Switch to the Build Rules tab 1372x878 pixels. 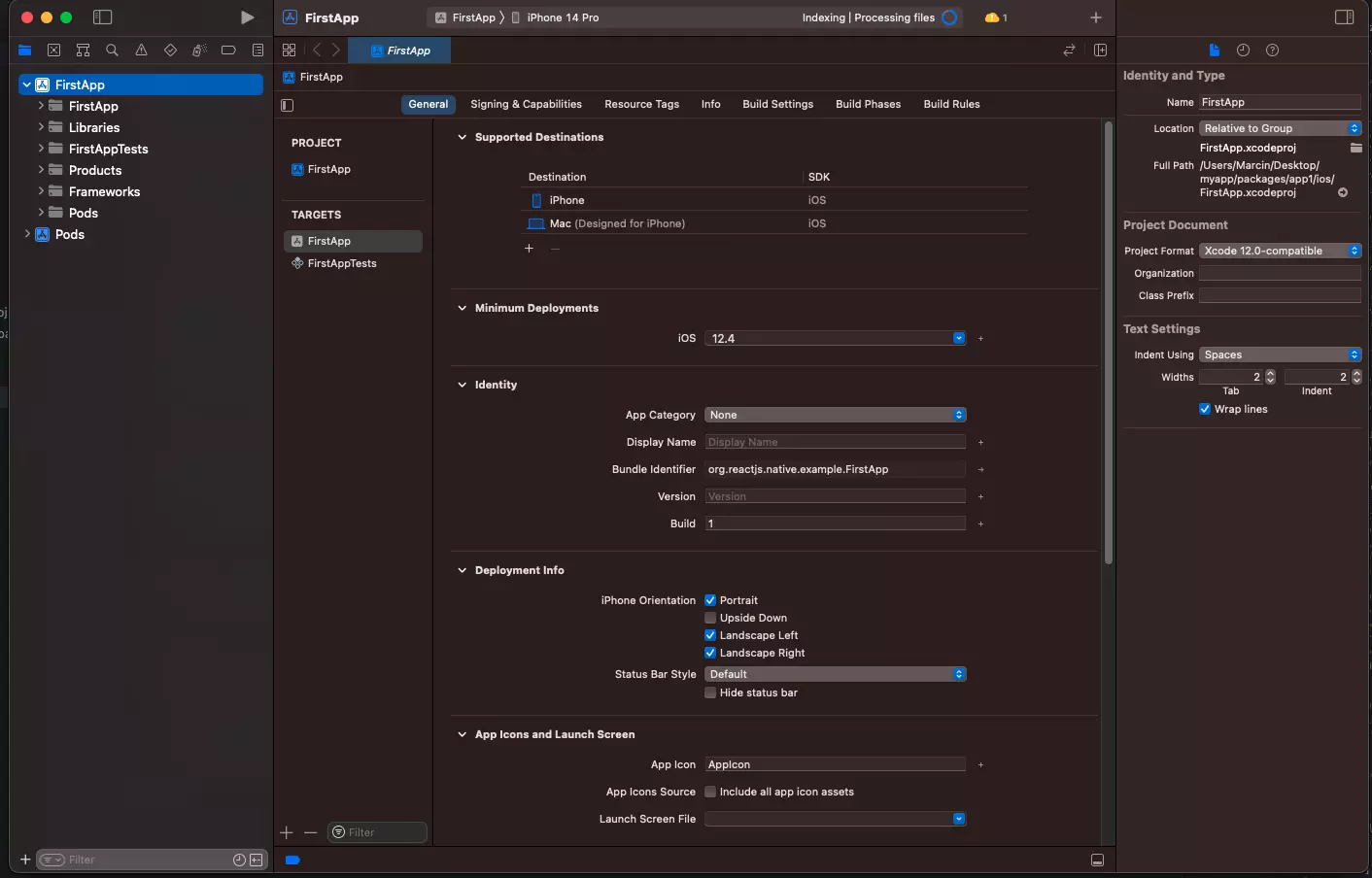tap(951, 104)
